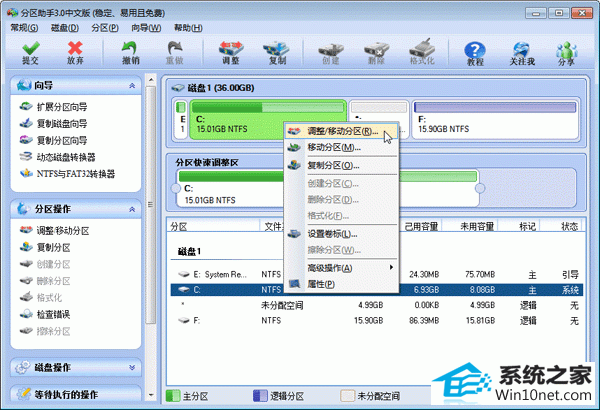This screenshot has height=410, width=600.
Task: Click the 提交 (Apply) toolbar icon
Action: pyautogui.click(x=30, y=52)
